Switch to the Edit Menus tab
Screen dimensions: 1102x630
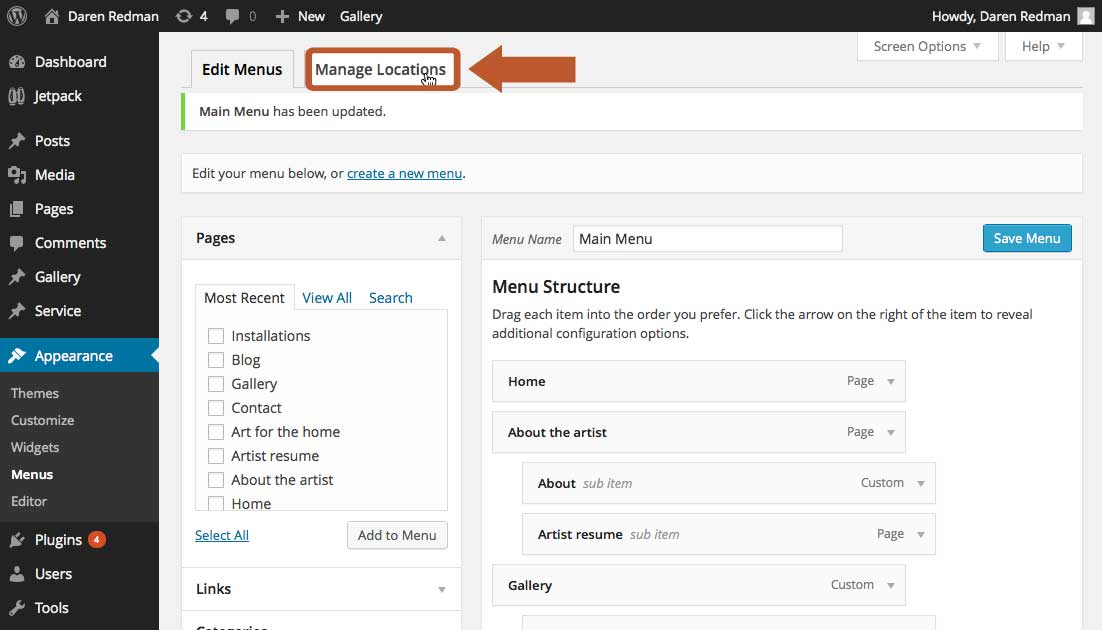242,70
